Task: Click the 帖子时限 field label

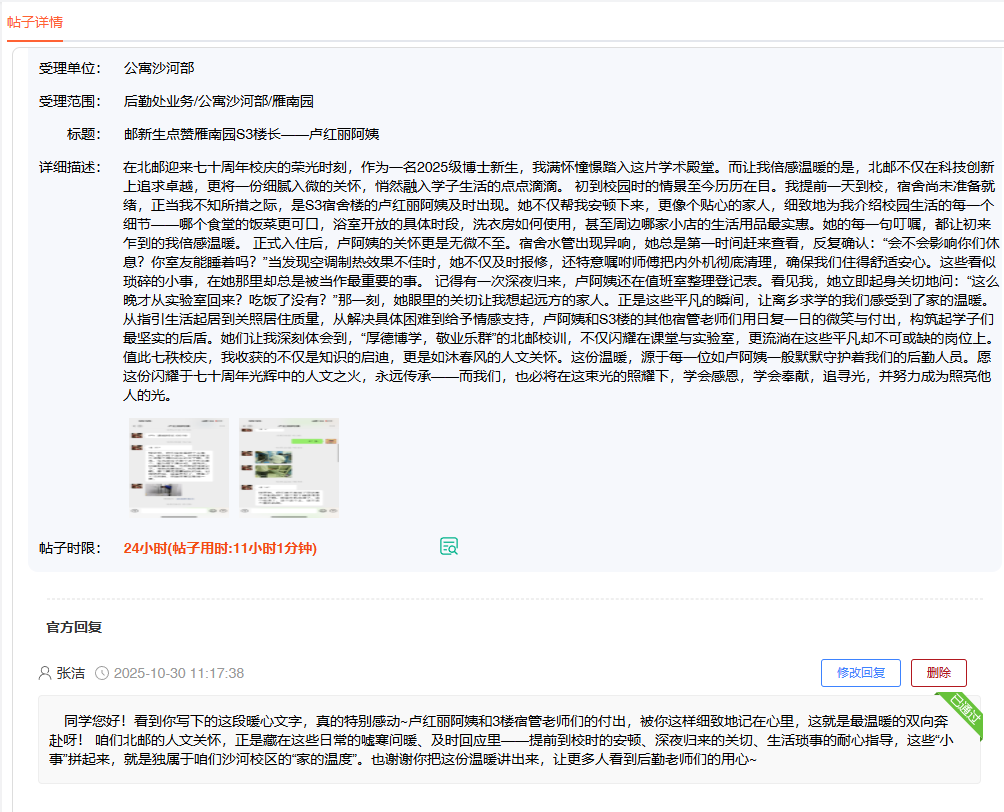Action: pos(69,548)
